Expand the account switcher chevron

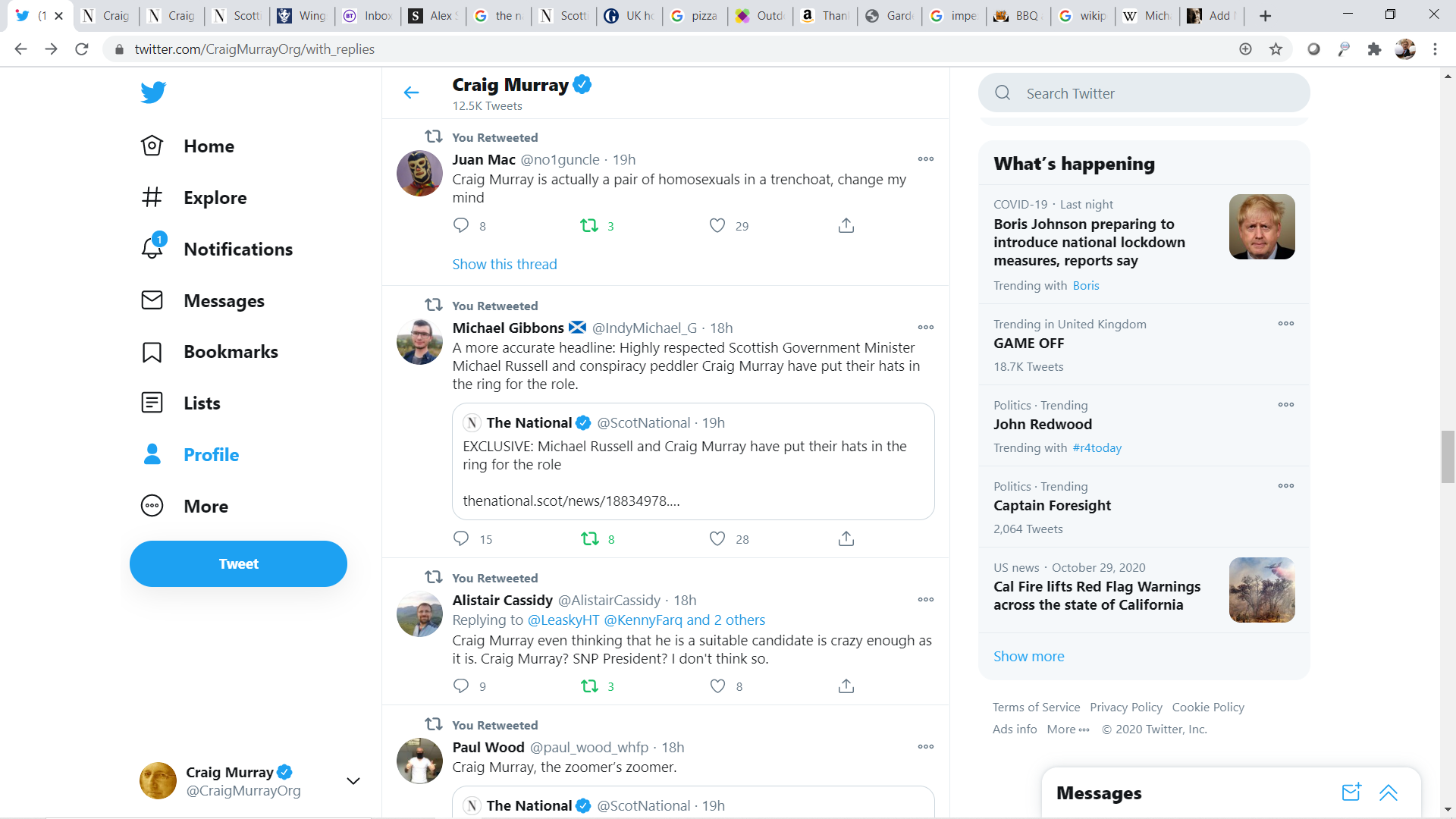(353, 781)
